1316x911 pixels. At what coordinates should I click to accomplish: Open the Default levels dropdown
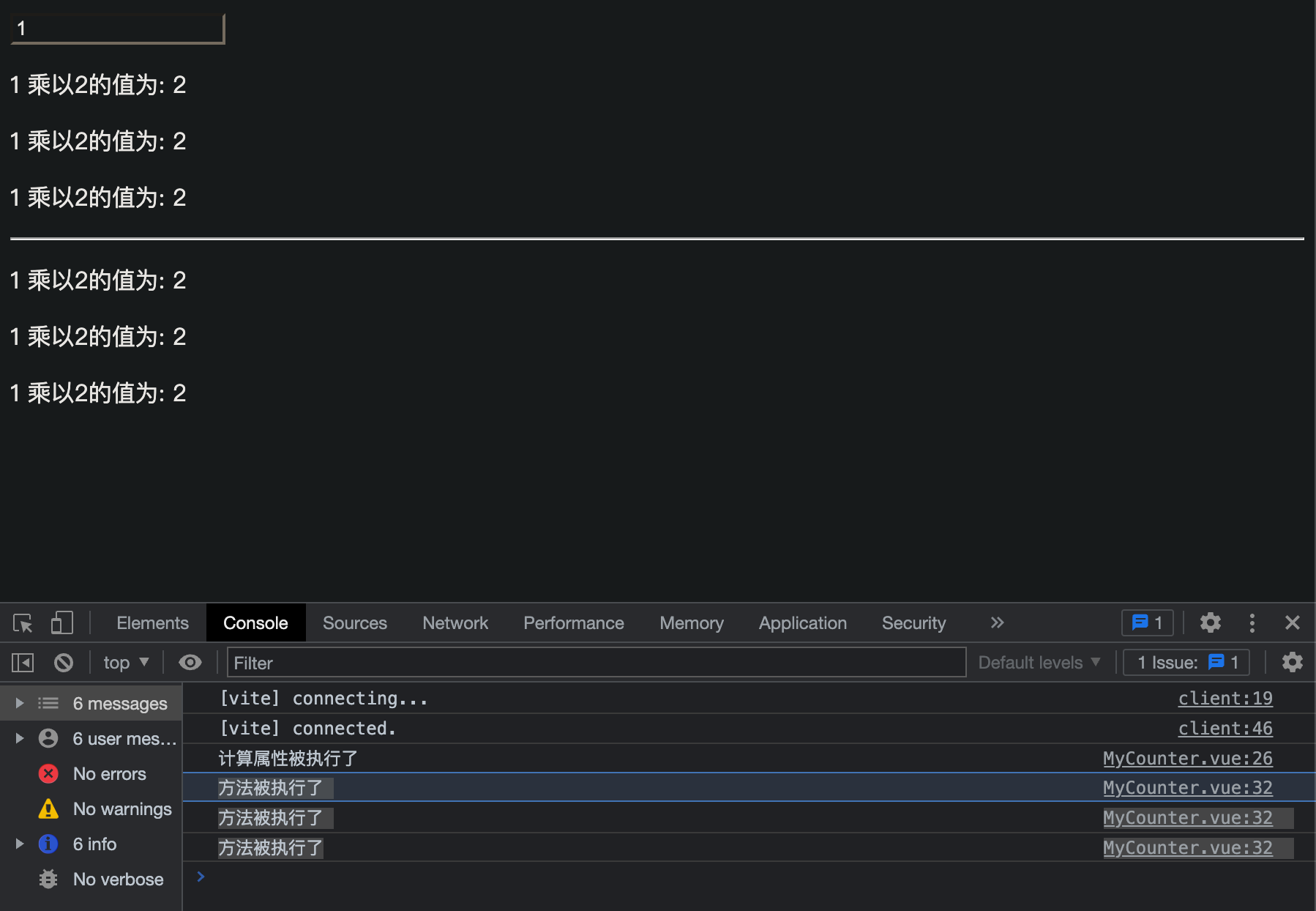click(1039, 663)
